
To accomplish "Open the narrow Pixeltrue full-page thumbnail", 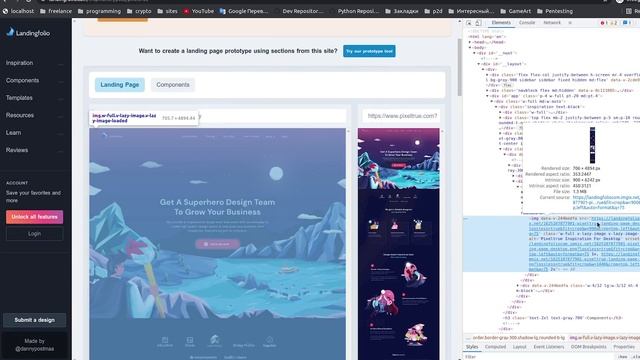I will coord(399,244).
